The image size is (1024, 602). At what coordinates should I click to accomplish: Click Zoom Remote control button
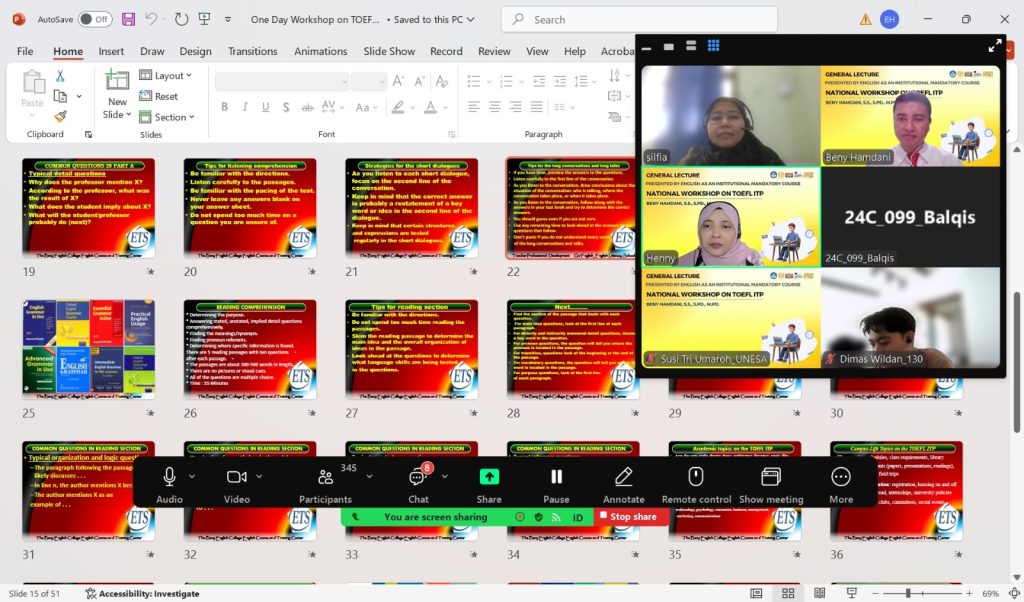coord(696,484)
